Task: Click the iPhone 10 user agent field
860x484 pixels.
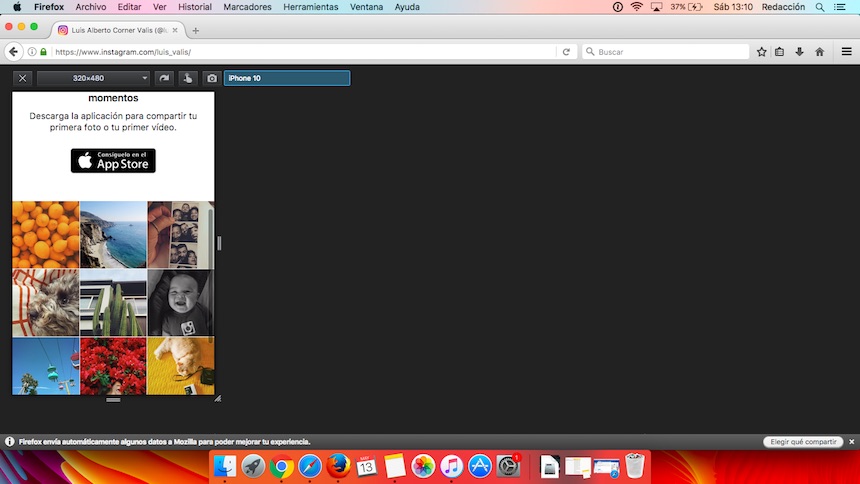Action: pos(287,78)
